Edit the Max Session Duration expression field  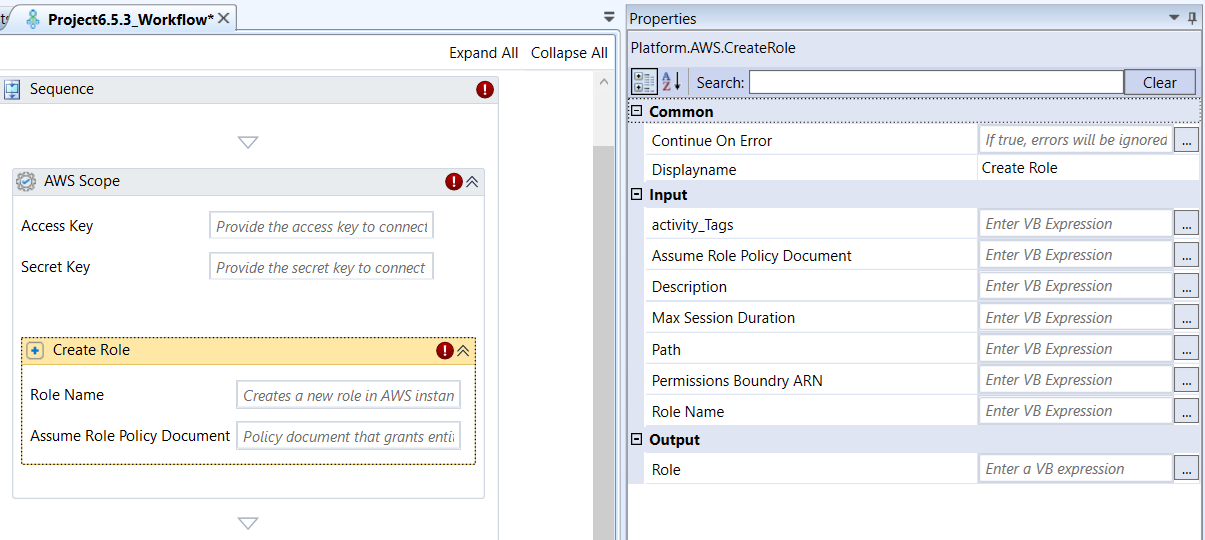pos(1075,318)
